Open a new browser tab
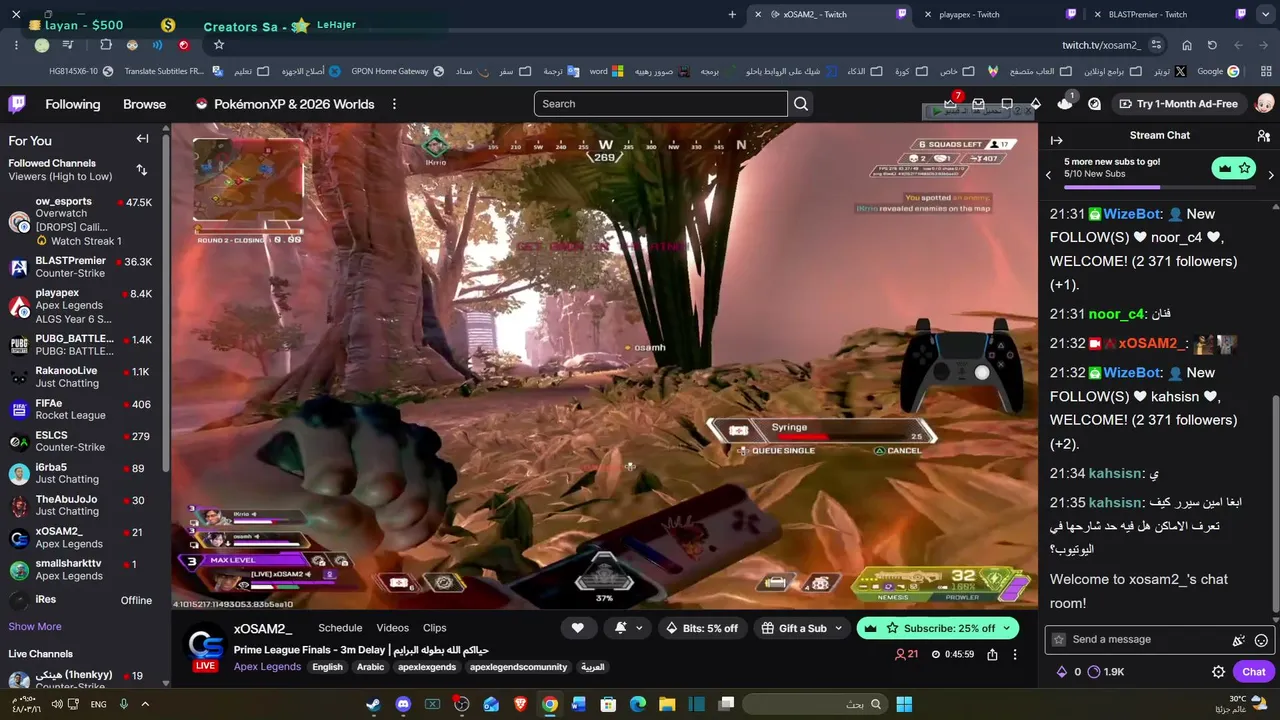The width and height of the screenshot is (1280, 720). click(732, 14)
